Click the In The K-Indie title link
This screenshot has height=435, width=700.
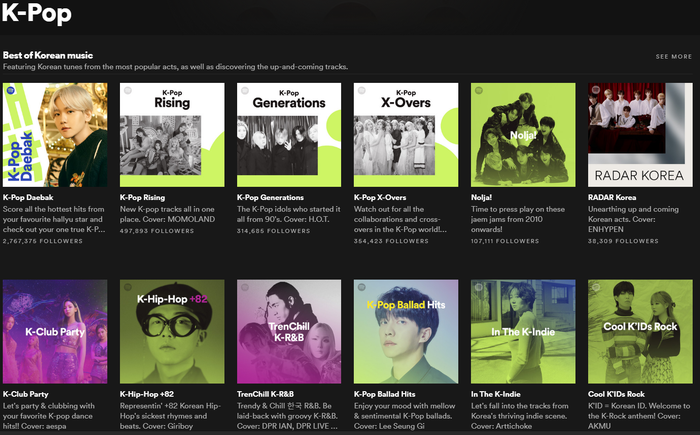point(496,394)
